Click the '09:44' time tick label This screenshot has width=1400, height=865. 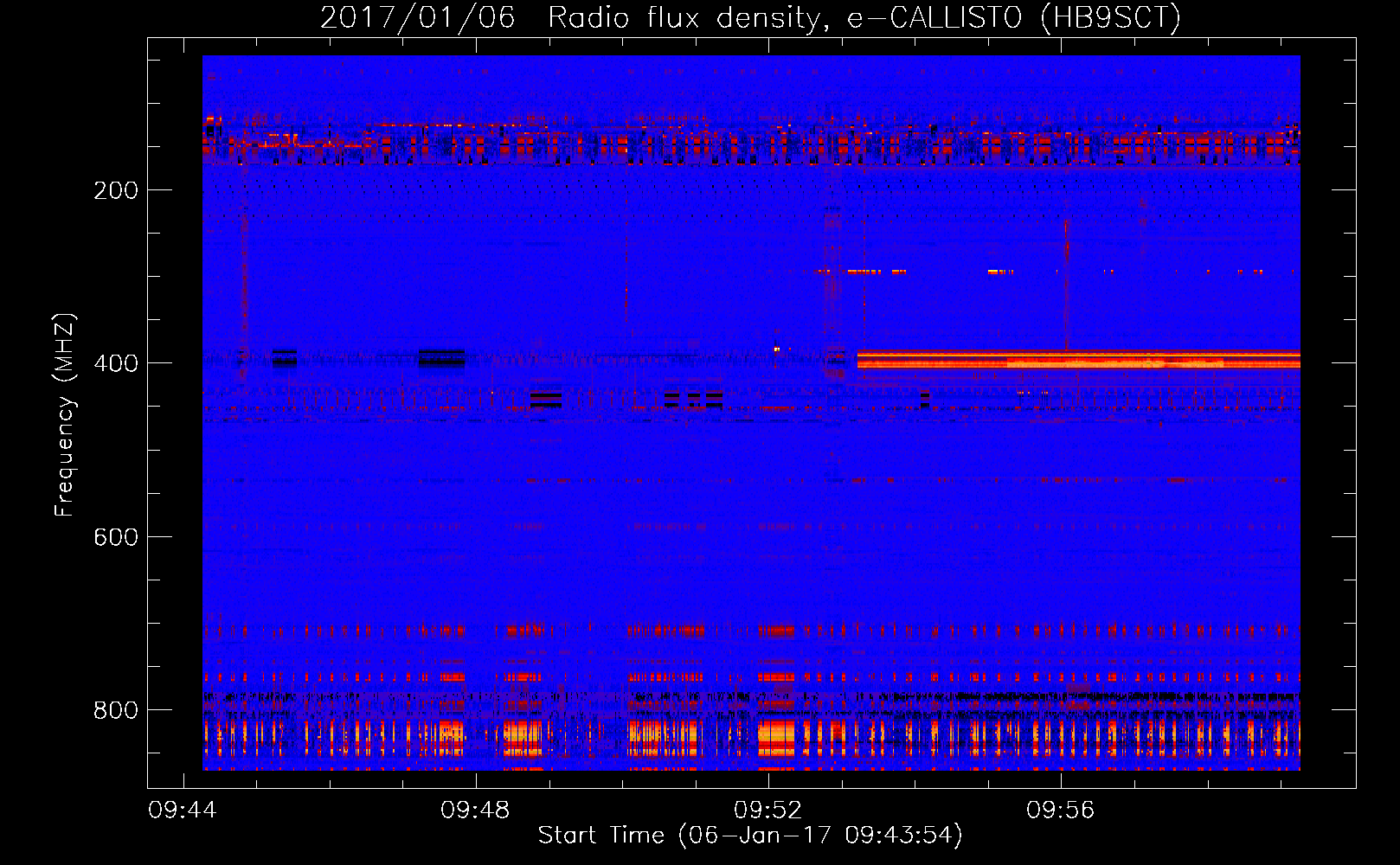pyautogui.click(x=183, y=811)
